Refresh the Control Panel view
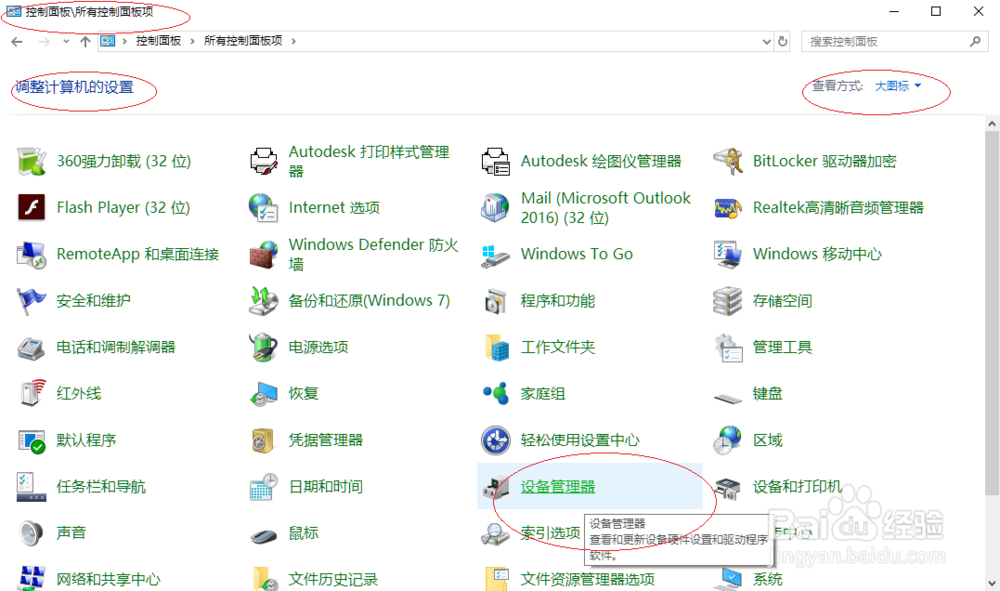 (783, 41)
